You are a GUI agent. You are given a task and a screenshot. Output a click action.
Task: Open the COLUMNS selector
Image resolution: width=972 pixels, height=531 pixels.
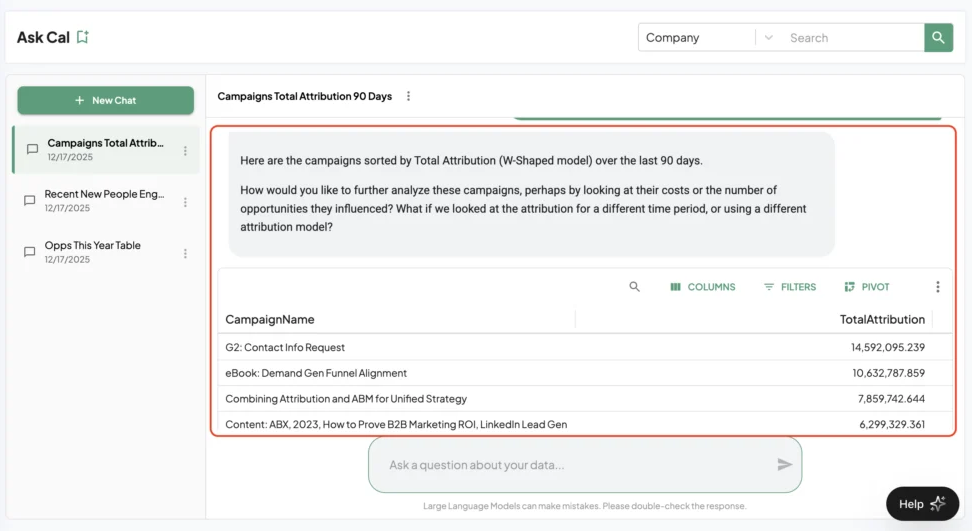(x=702, y=287)
